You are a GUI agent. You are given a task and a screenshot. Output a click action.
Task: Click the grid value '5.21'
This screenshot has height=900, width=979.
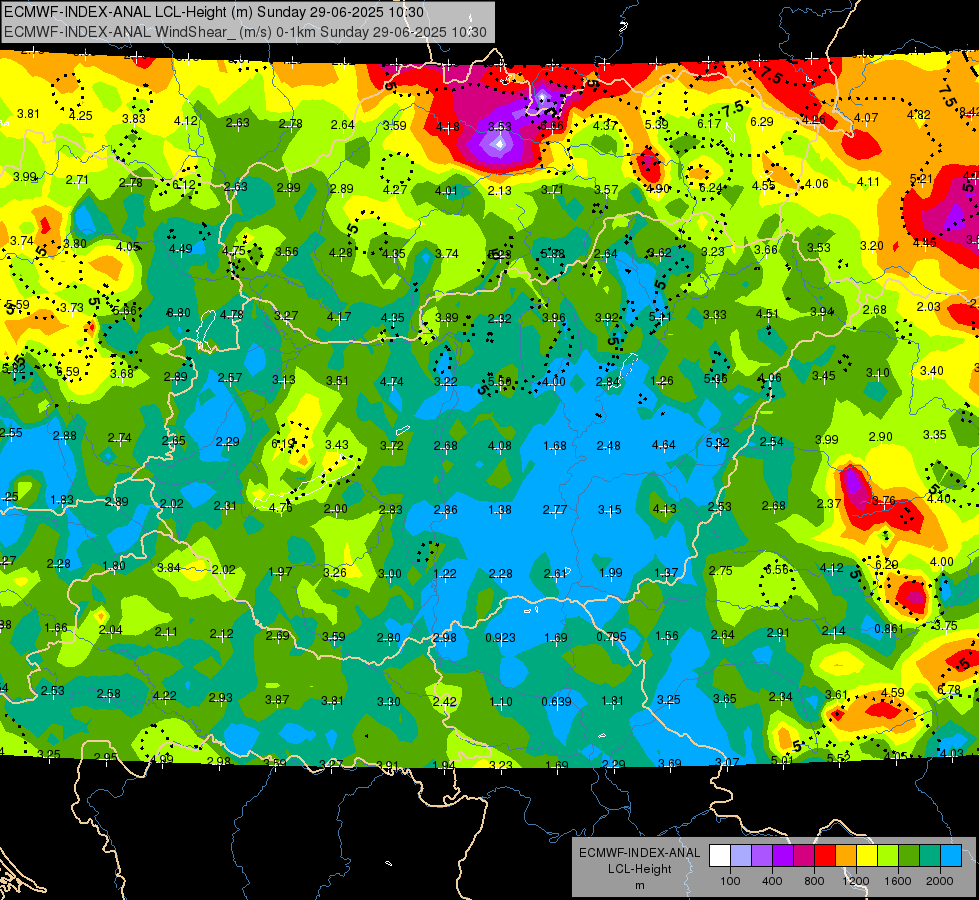coord(921,179)
